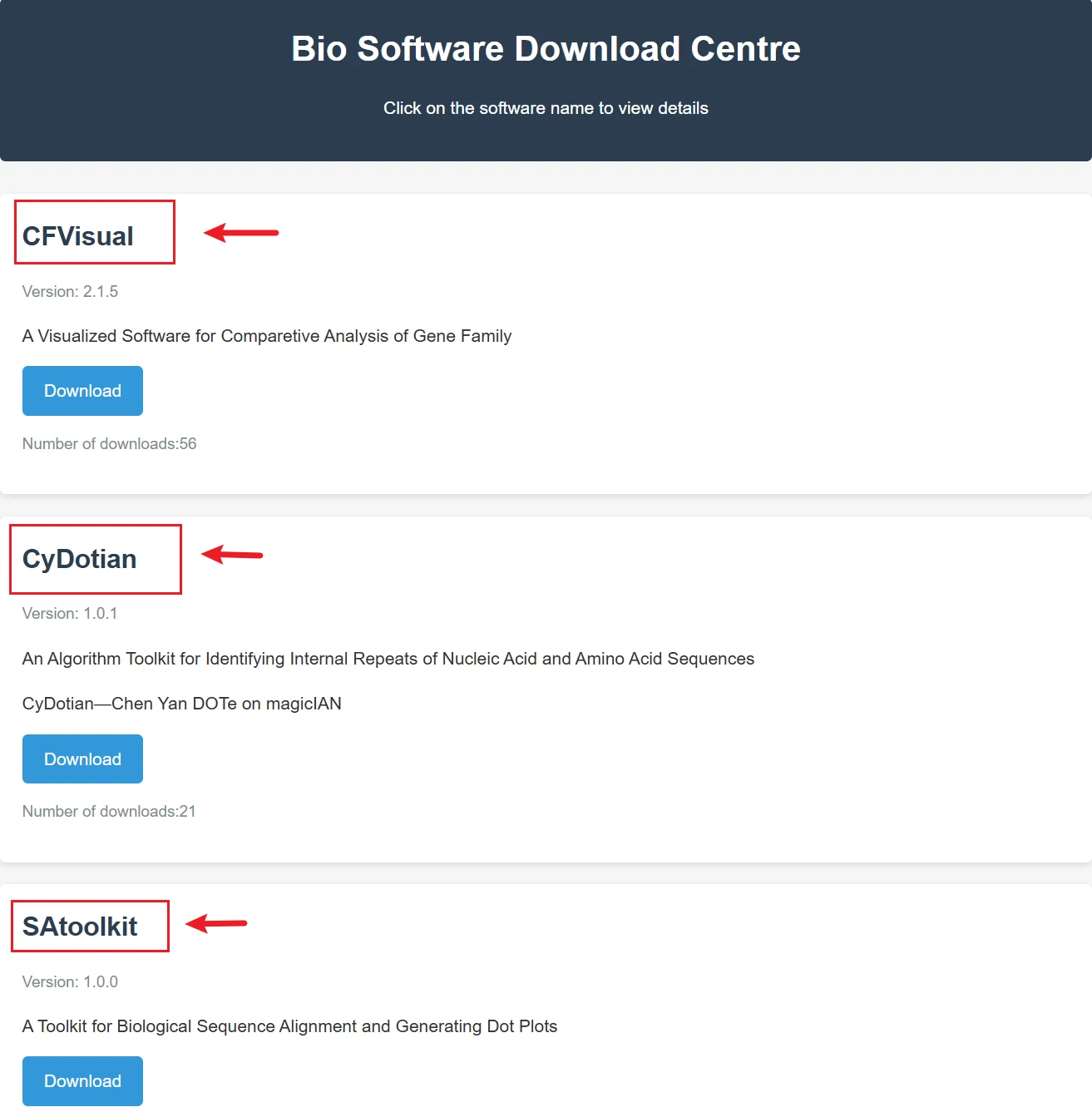This screenshot has height=1107, width=1092.
Task: Select the CyDotian version 1.0.1 text
Action: tap(70, 613)
